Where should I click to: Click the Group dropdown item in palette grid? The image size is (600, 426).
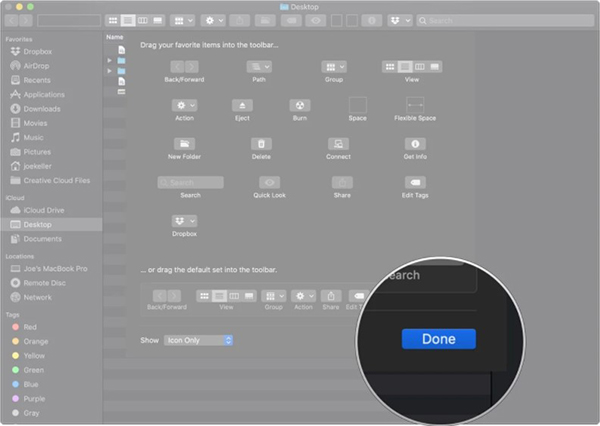pos(334,67)
